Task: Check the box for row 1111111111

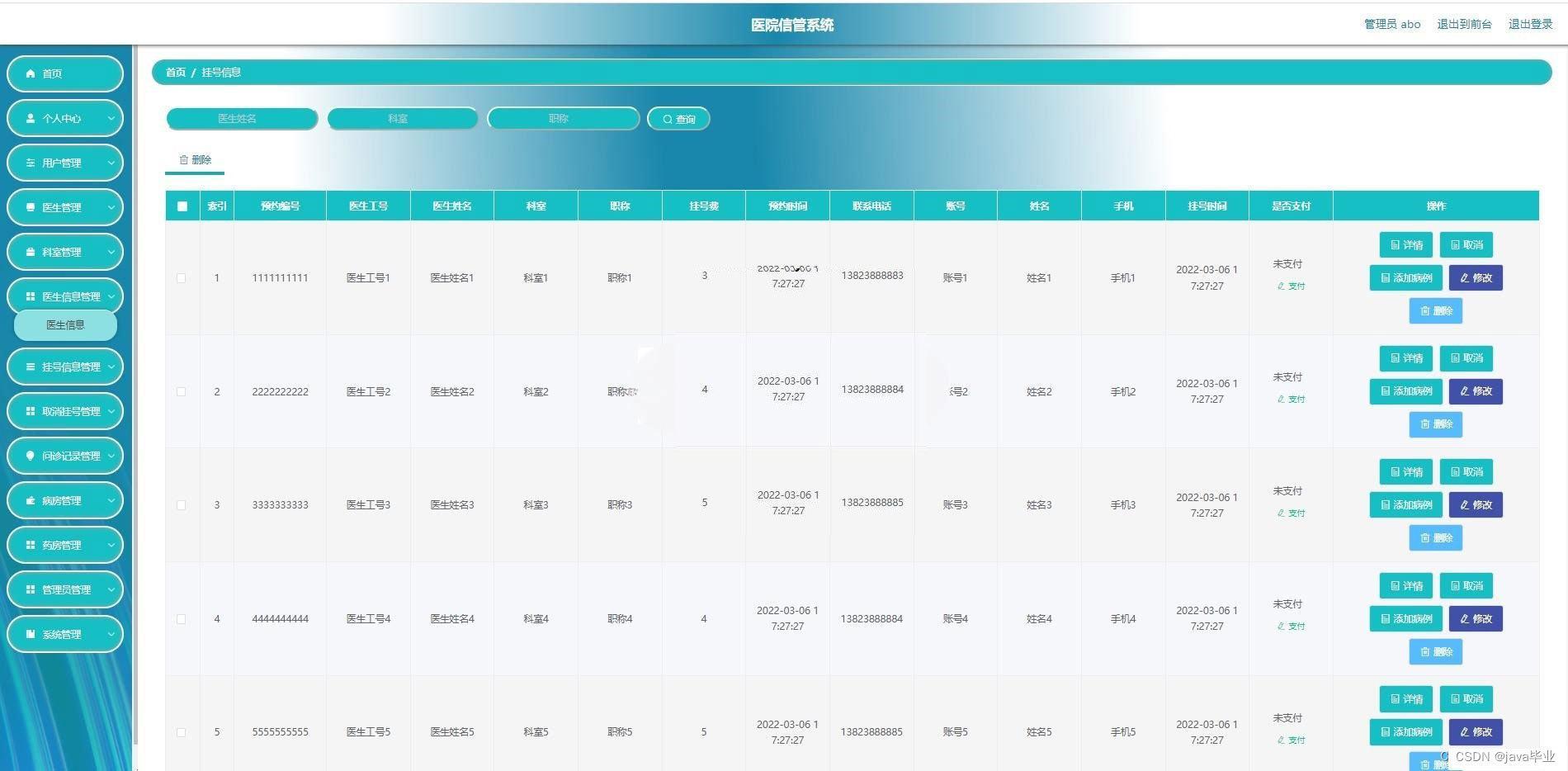Action: tap(182, 278)
